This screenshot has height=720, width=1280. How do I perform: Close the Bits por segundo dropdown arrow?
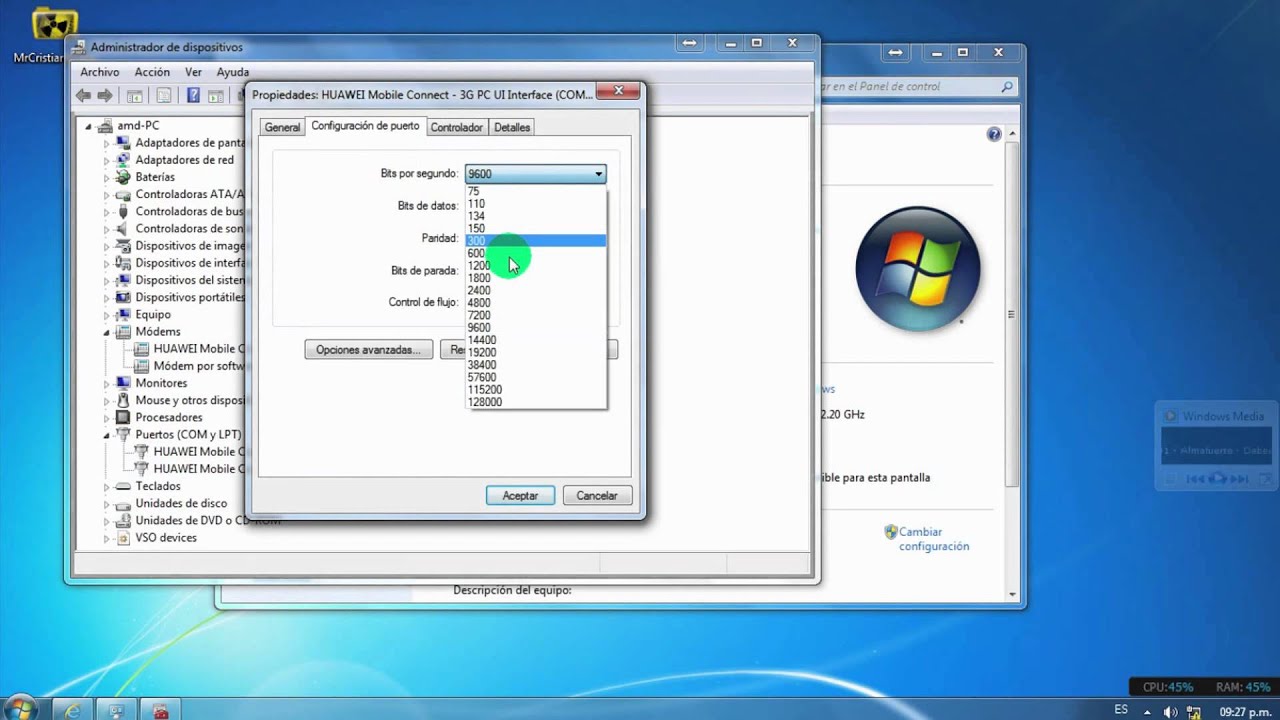pos(598,174)
